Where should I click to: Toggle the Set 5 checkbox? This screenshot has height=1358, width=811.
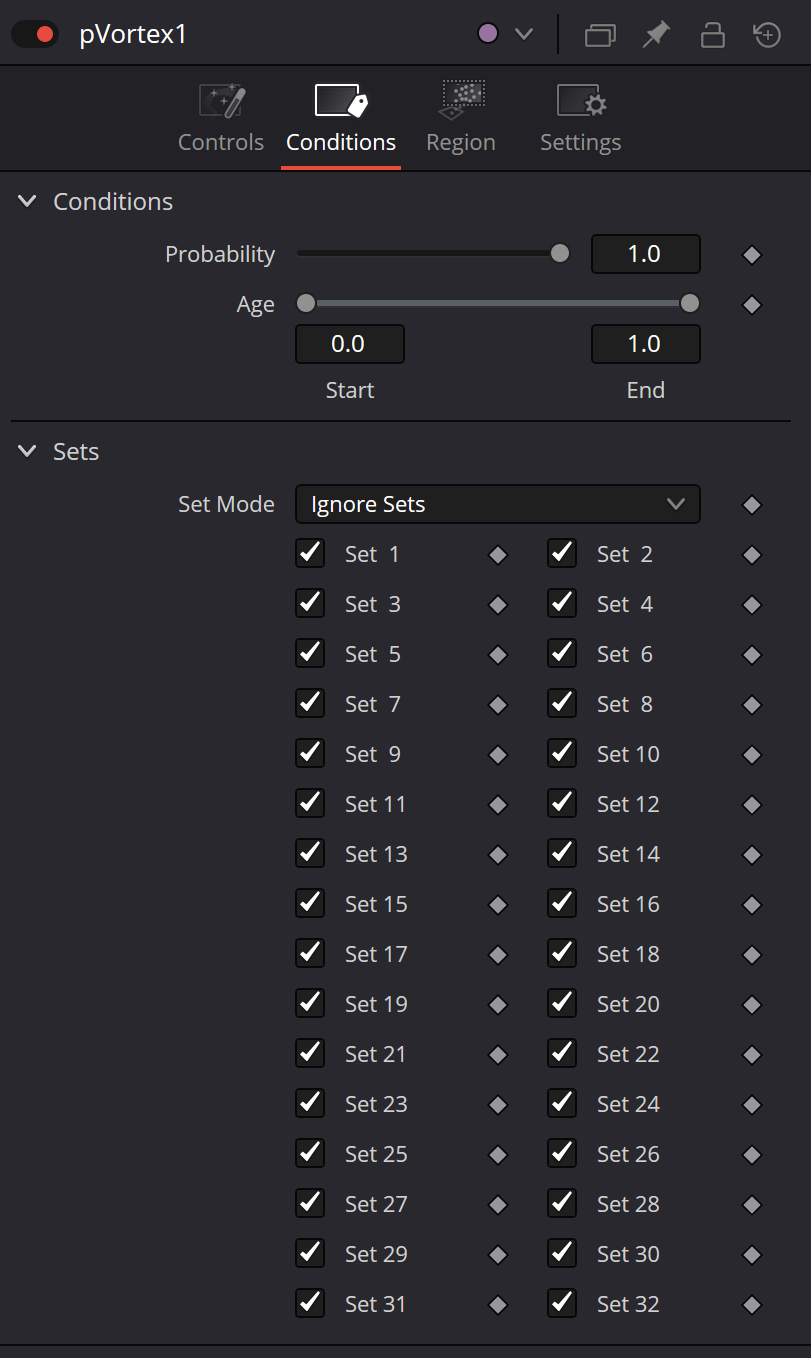coord(310,653)
